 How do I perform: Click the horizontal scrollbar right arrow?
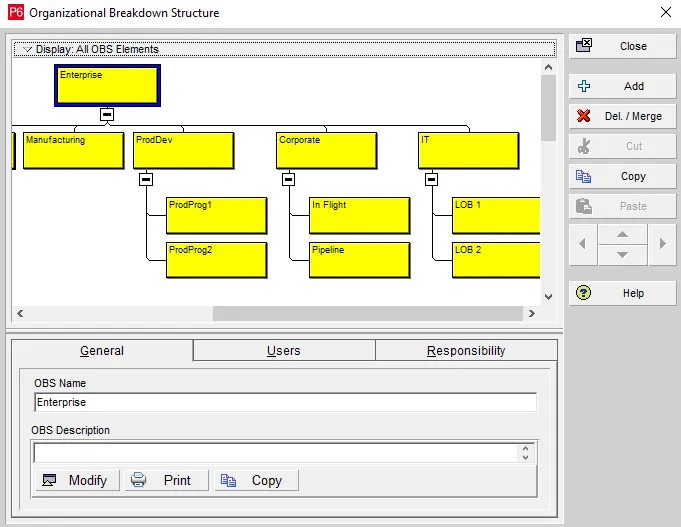(532, 313)
